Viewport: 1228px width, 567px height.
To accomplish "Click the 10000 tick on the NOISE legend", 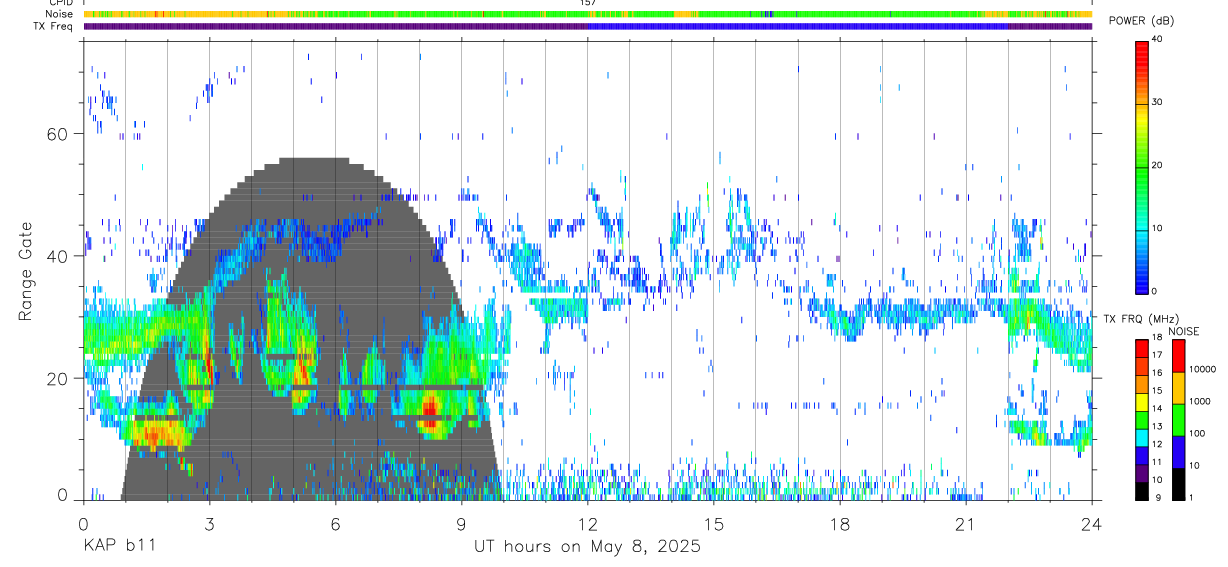I will coord(1202,370).
